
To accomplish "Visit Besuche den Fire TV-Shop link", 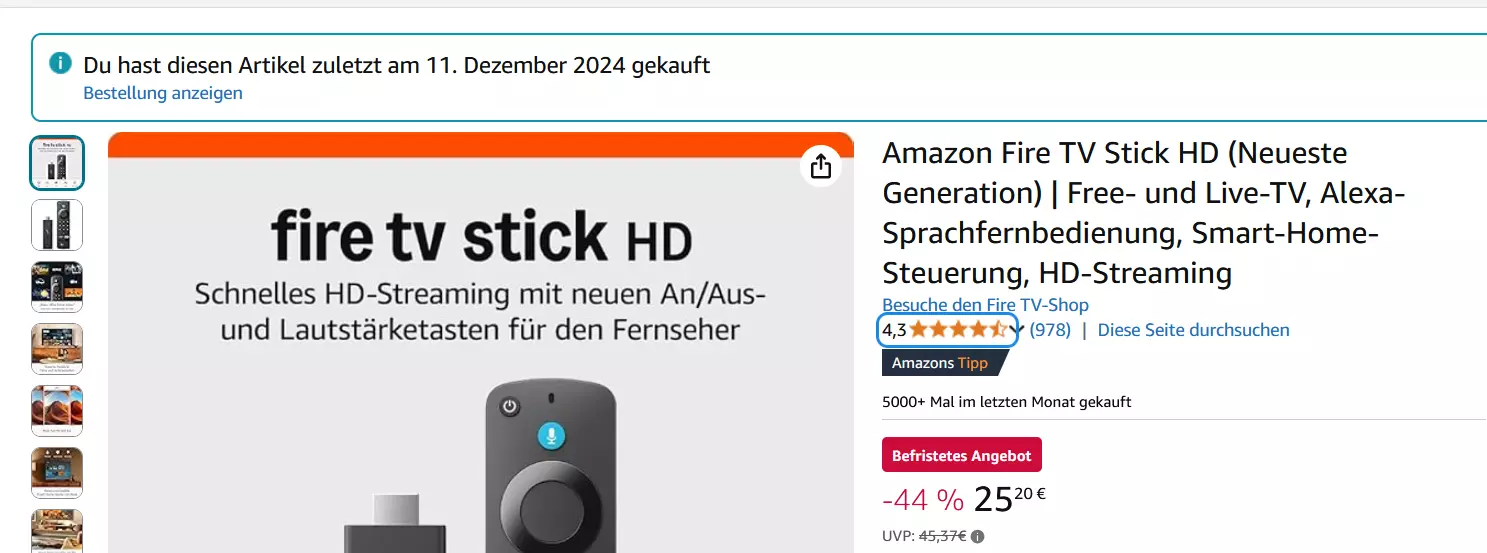I will [985, 305].
